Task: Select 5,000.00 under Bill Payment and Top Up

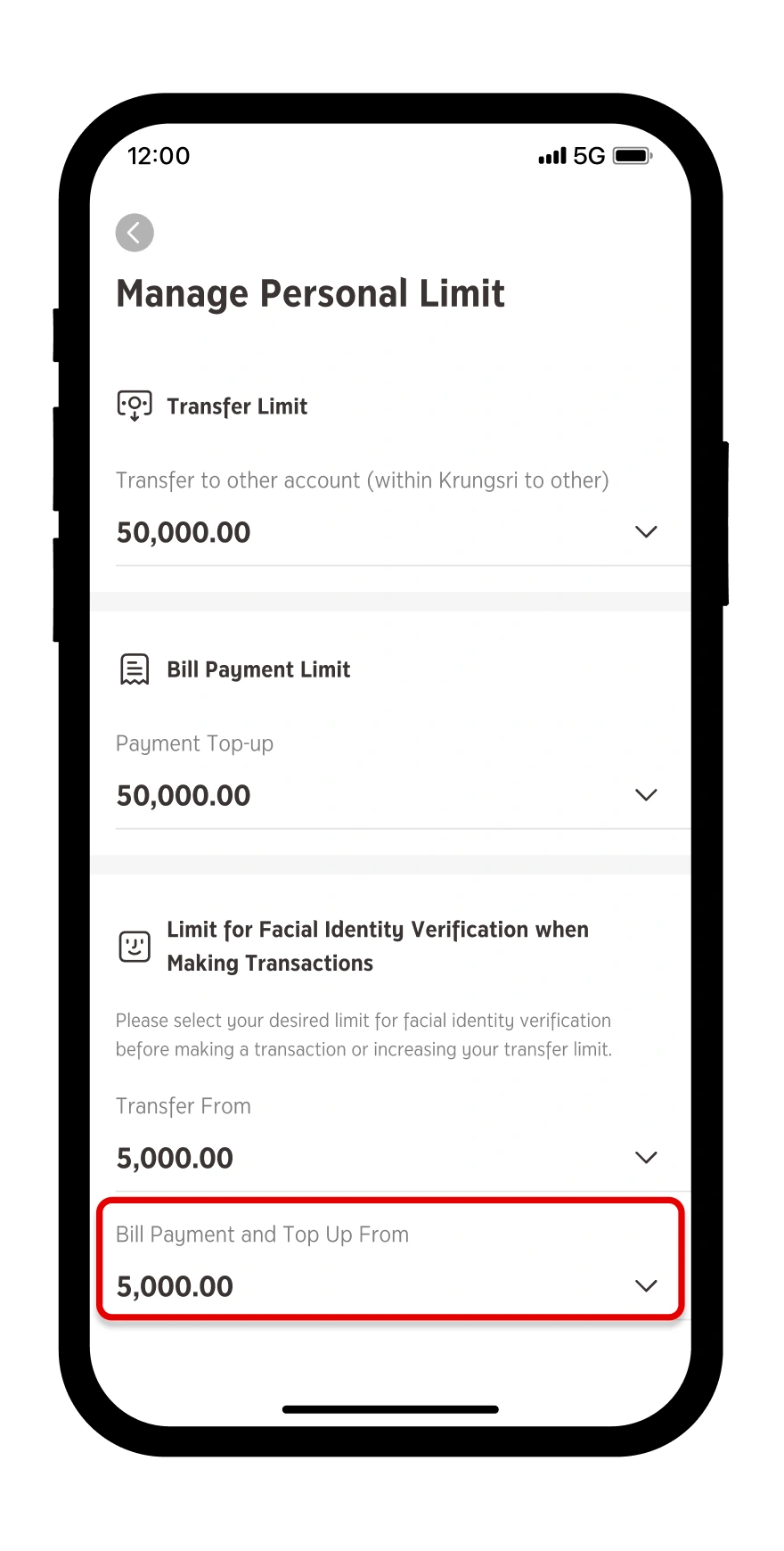Action: [175, 1286]
